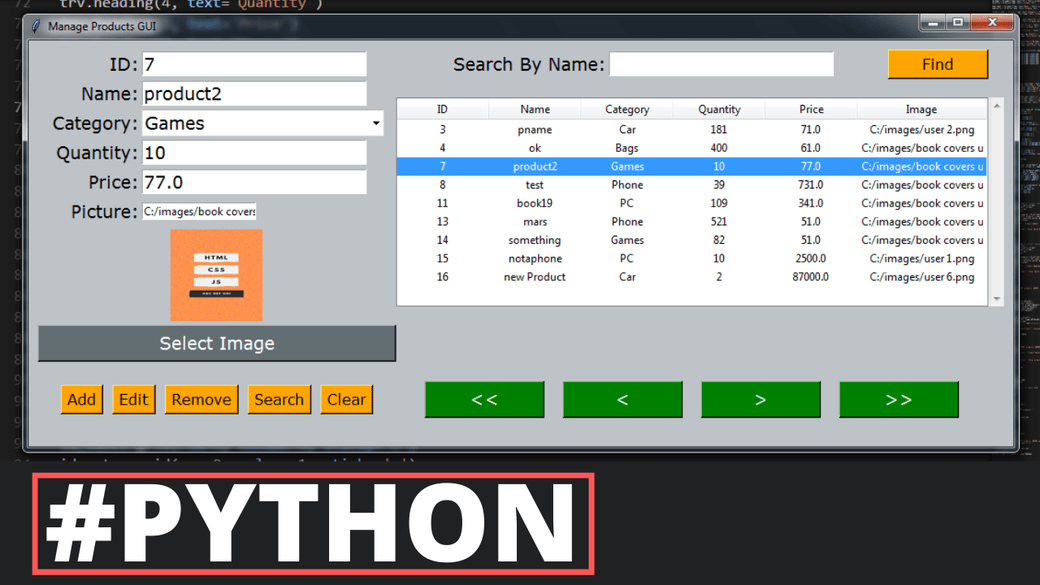The image size is (1040, 585).
Task: Select the product image thumbnail preview
Action: point(216,273)
